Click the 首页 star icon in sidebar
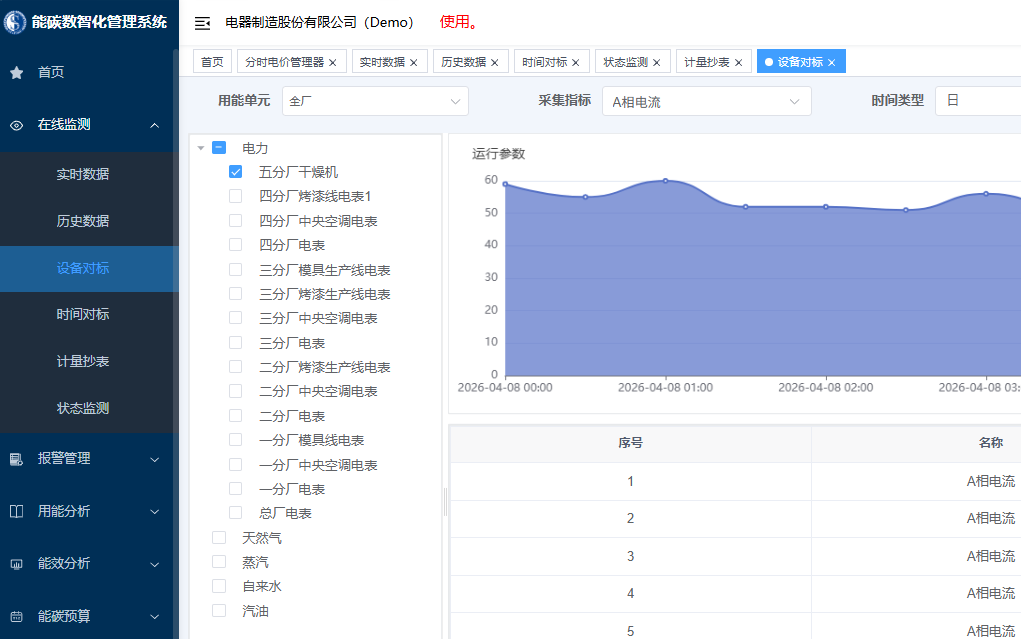Viewport: 1021px width, 639px height. pyautogui.click(x=16, y=72)
